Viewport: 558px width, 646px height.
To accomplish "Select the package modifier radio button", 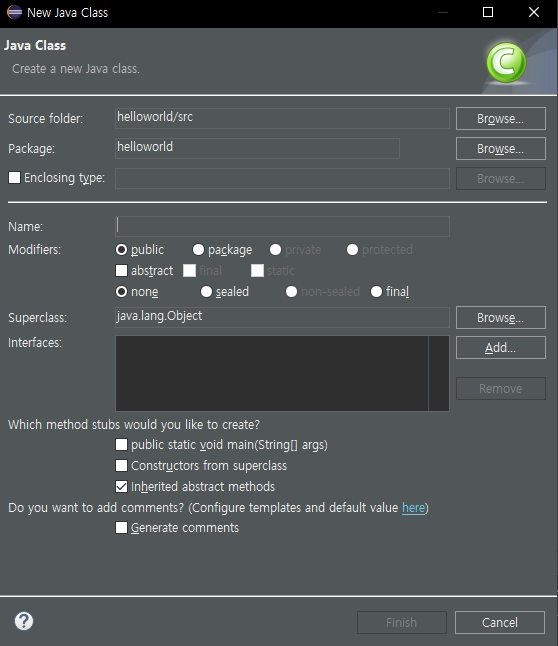I will click(198, 250).
